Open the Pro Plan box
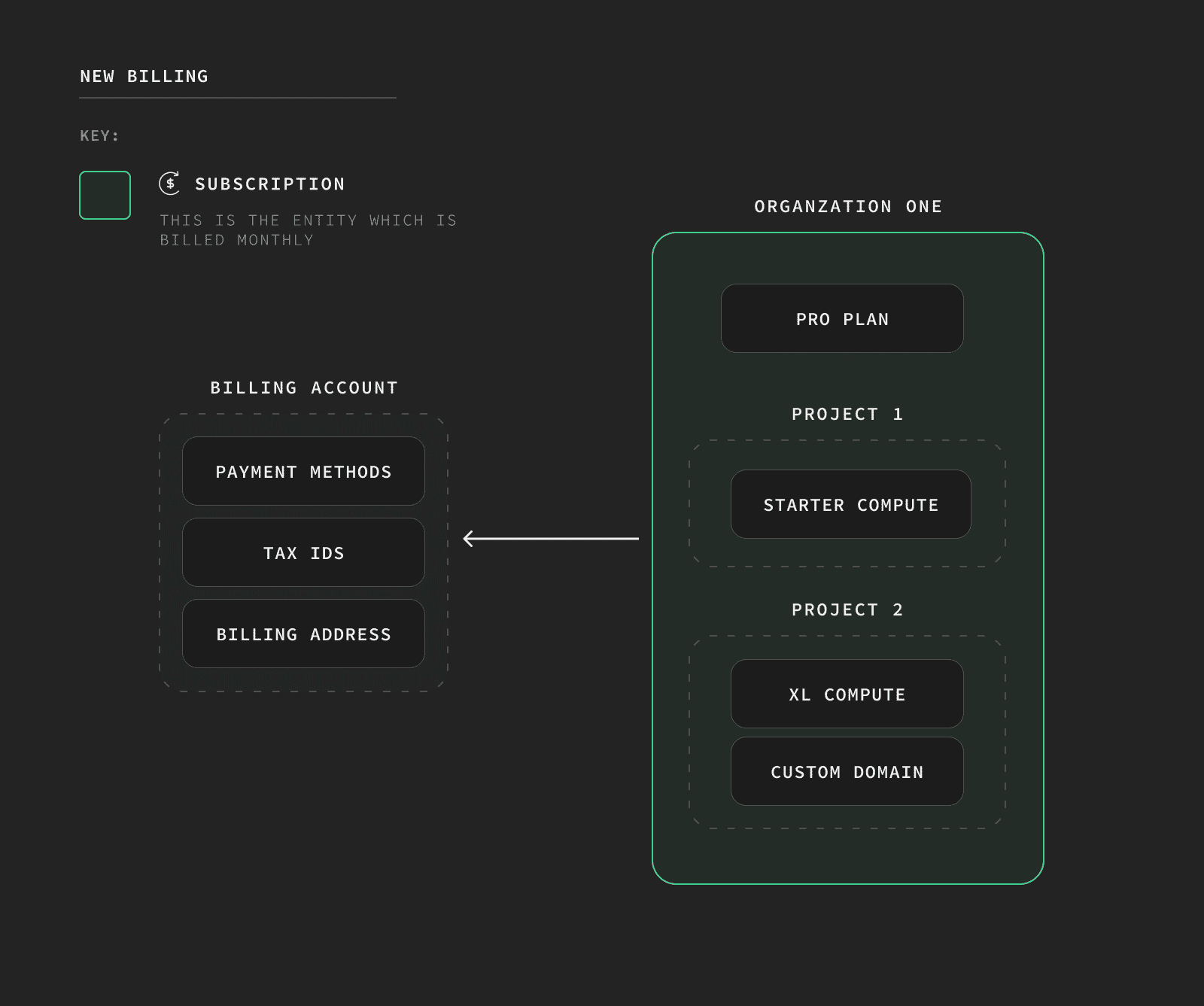Viewport: 1204px width, 1006px height. click(x=842, y=319)
